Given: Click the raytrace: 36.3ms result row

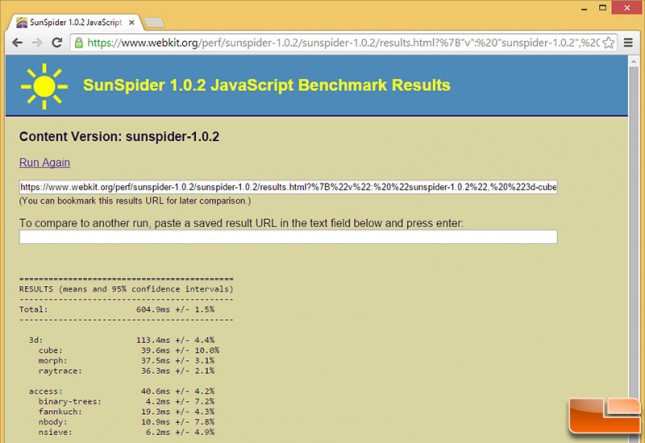Looking at the screenshot, I should 126,371.
